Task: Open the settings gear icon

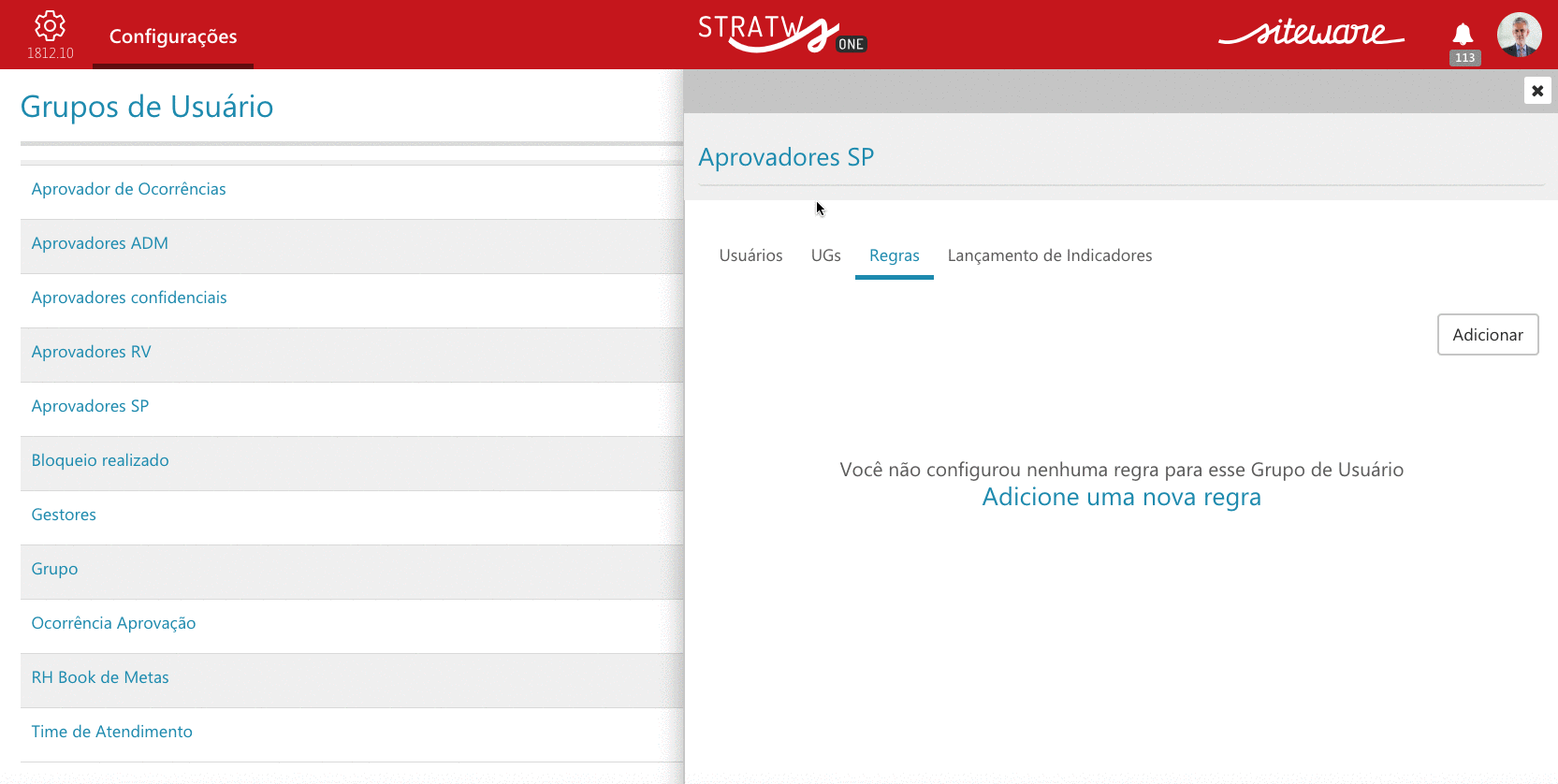Action: [50, 25]
